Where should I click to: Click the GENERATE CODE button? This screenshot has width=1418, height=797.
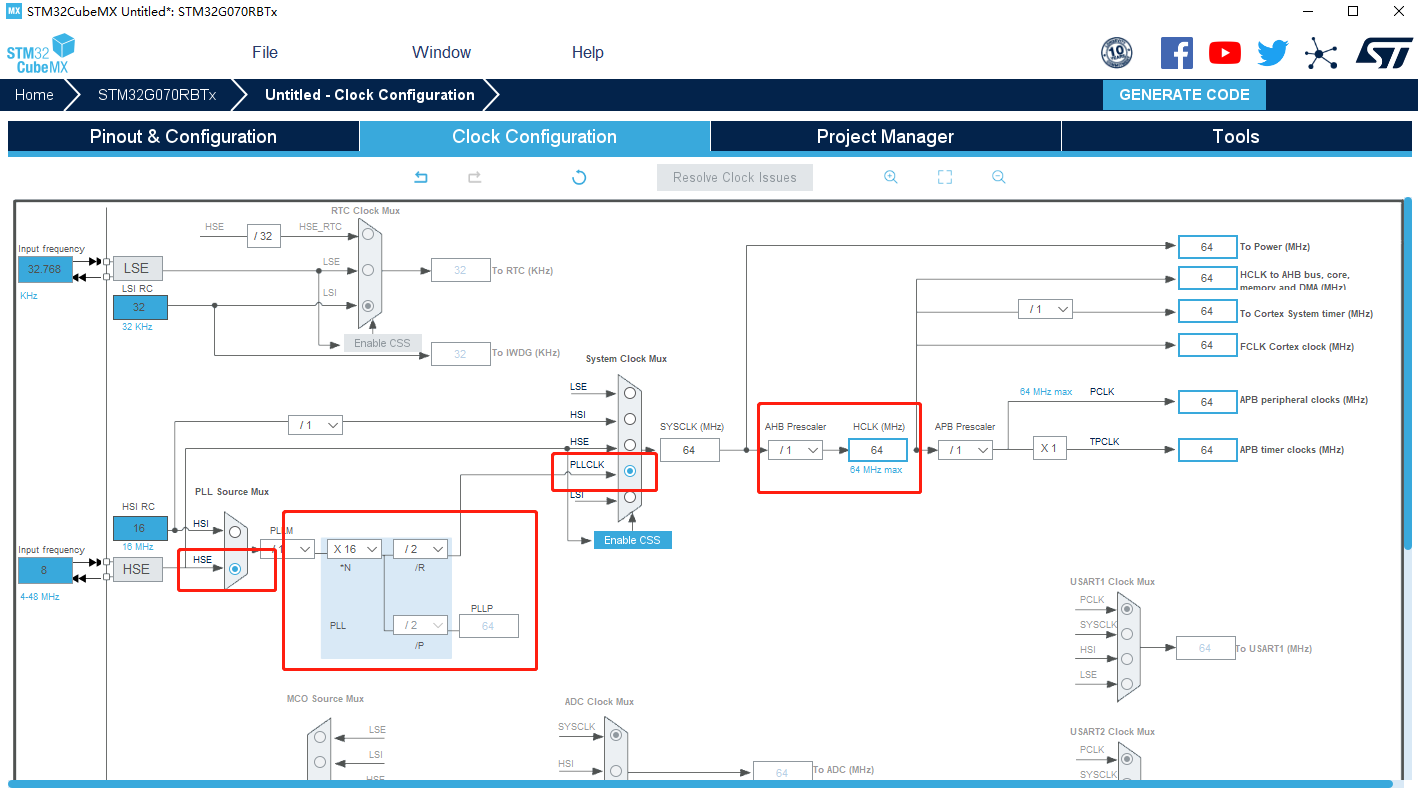[x=1184, y=95]
